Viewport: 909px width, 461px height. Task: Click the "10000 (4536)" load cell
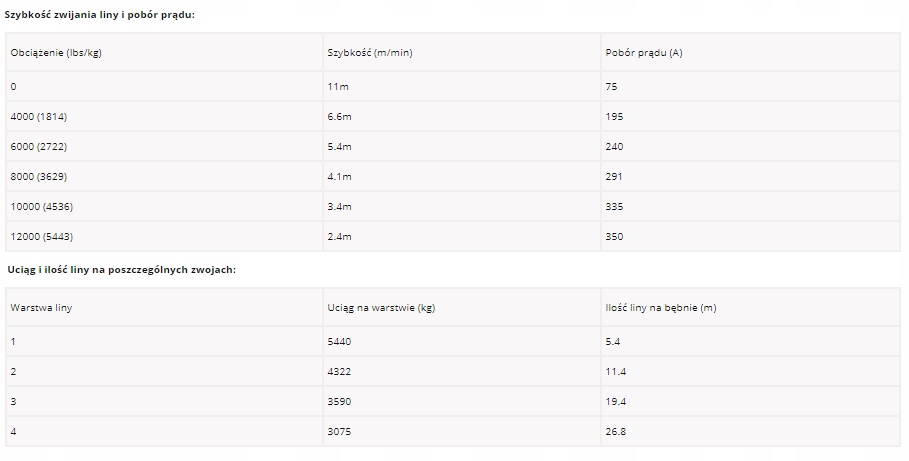pyautogui.click(x=41, y=207)
